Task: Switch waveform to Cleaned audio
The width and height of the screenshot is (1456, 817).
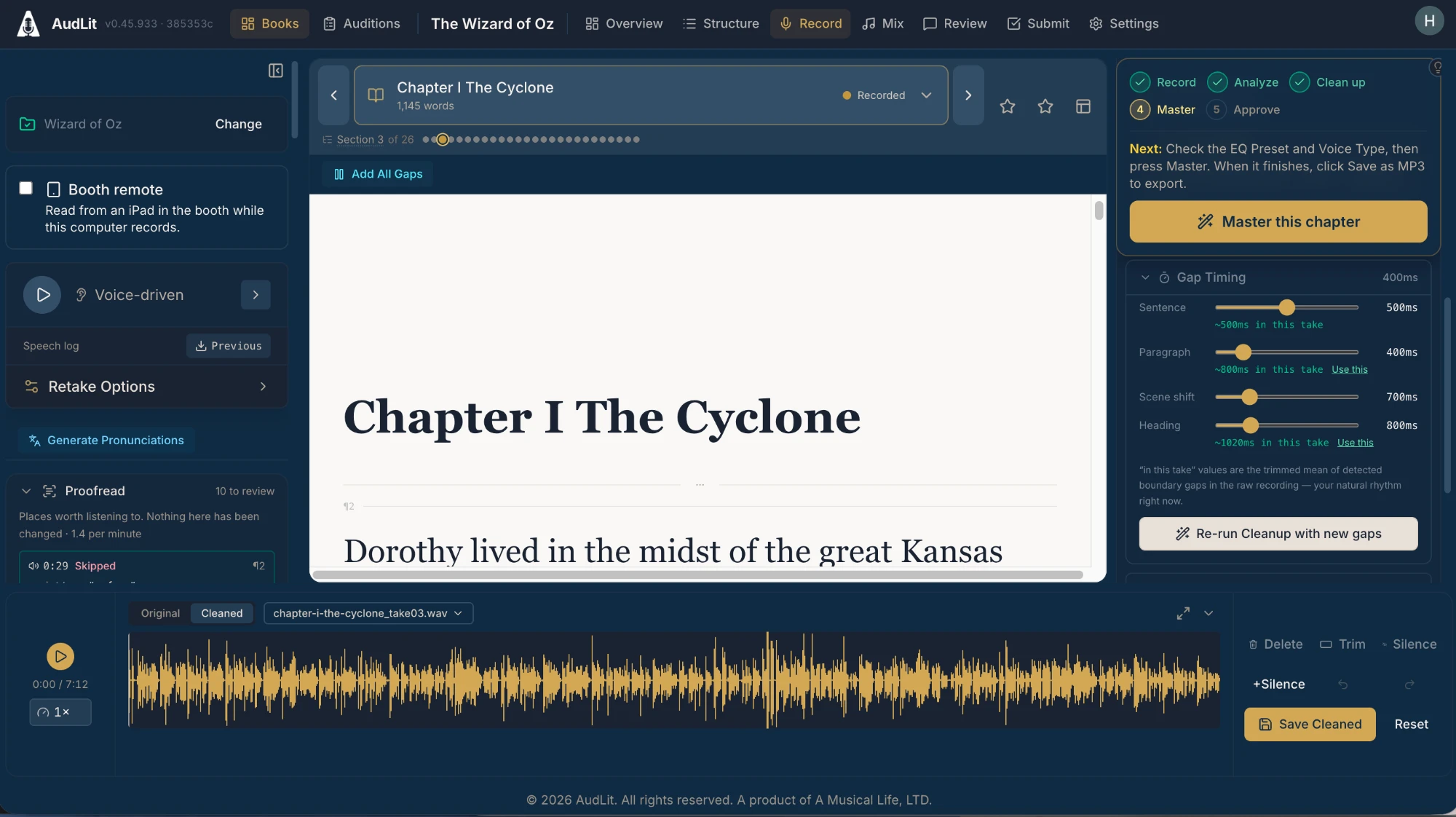Action: 222,613
